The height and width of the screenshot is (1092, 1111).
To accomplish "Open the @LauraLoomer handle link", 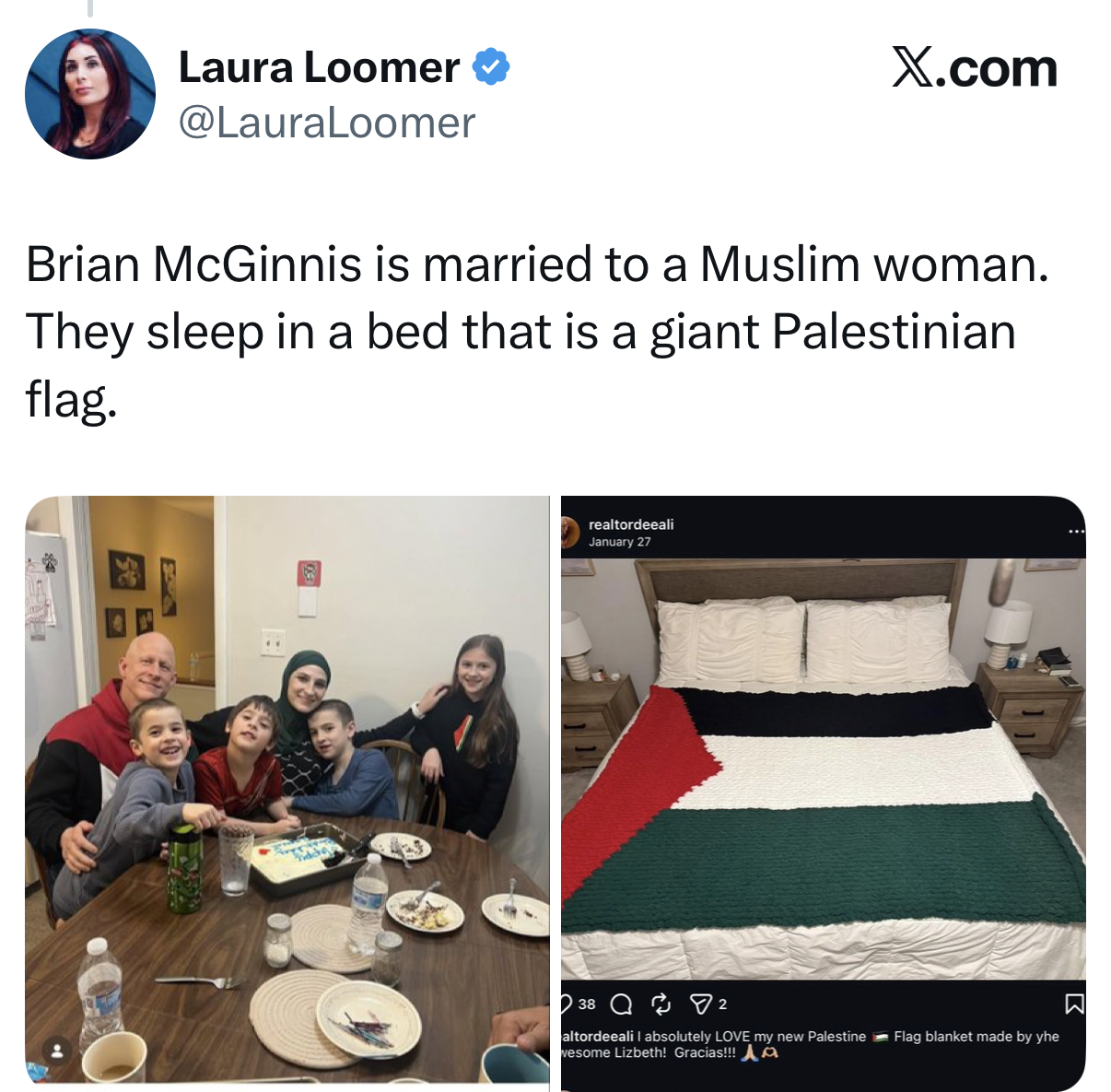I will coord(326,123).
